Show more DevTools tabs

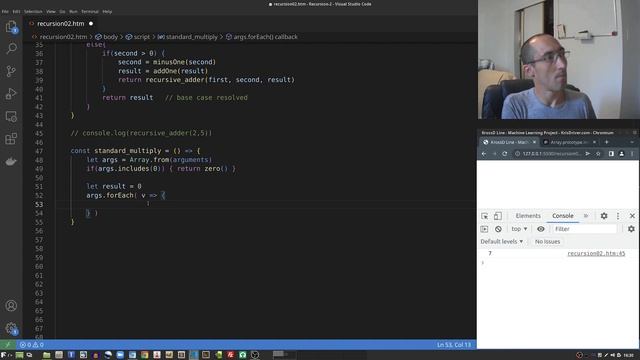pyautogui.click(x=586, y=216)
